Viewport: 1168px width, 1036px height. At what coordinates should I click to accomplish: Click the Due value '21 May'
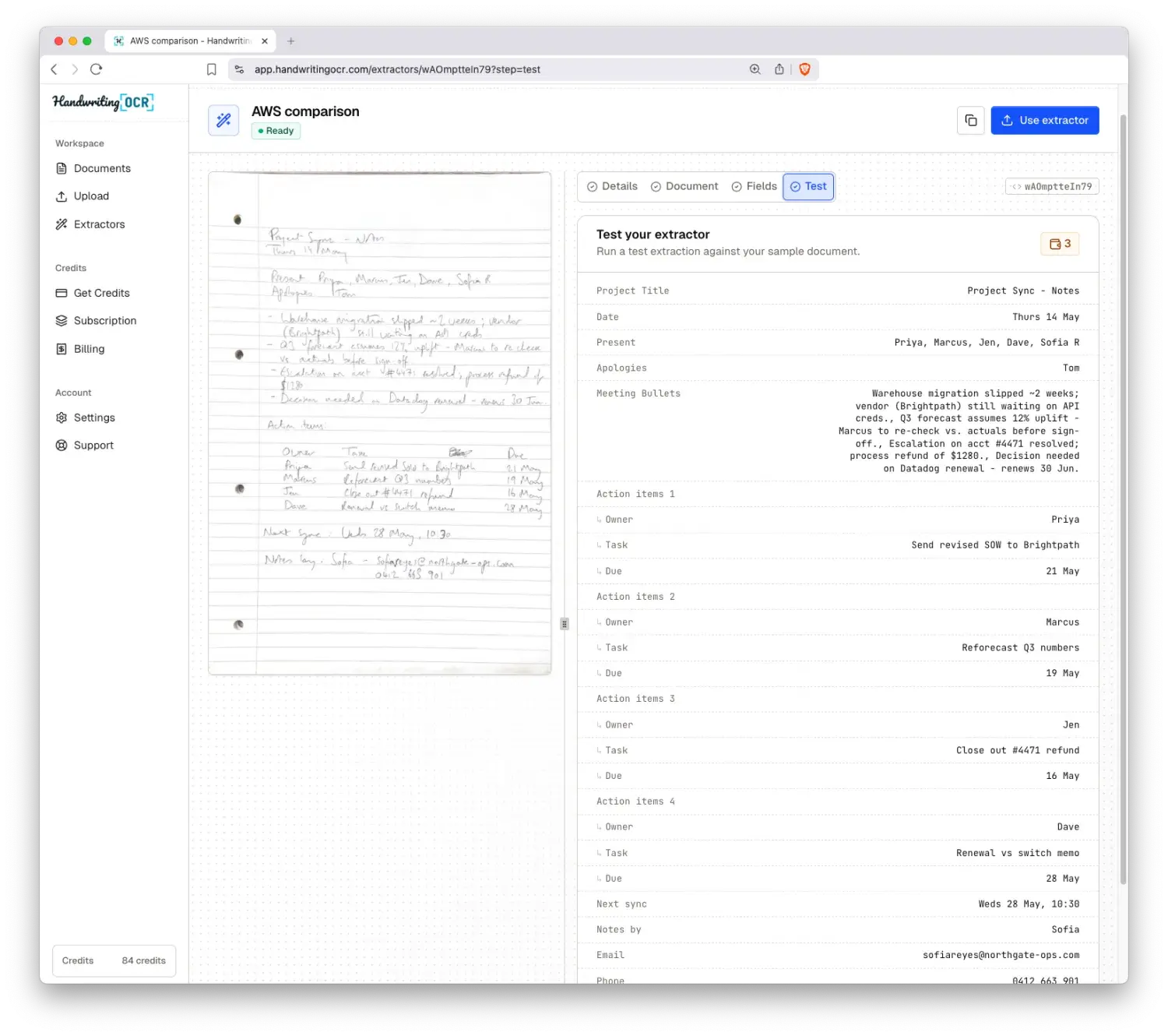click(x=1062, y=571)
